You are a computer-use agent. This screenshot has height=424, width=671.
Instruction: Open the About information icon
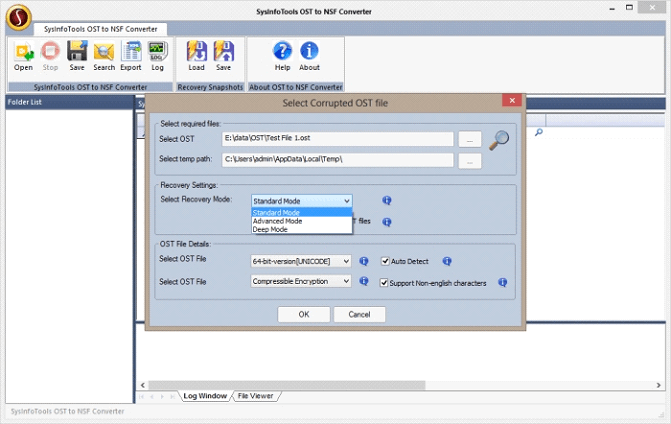pyautogui.click(x=309, y=56)
